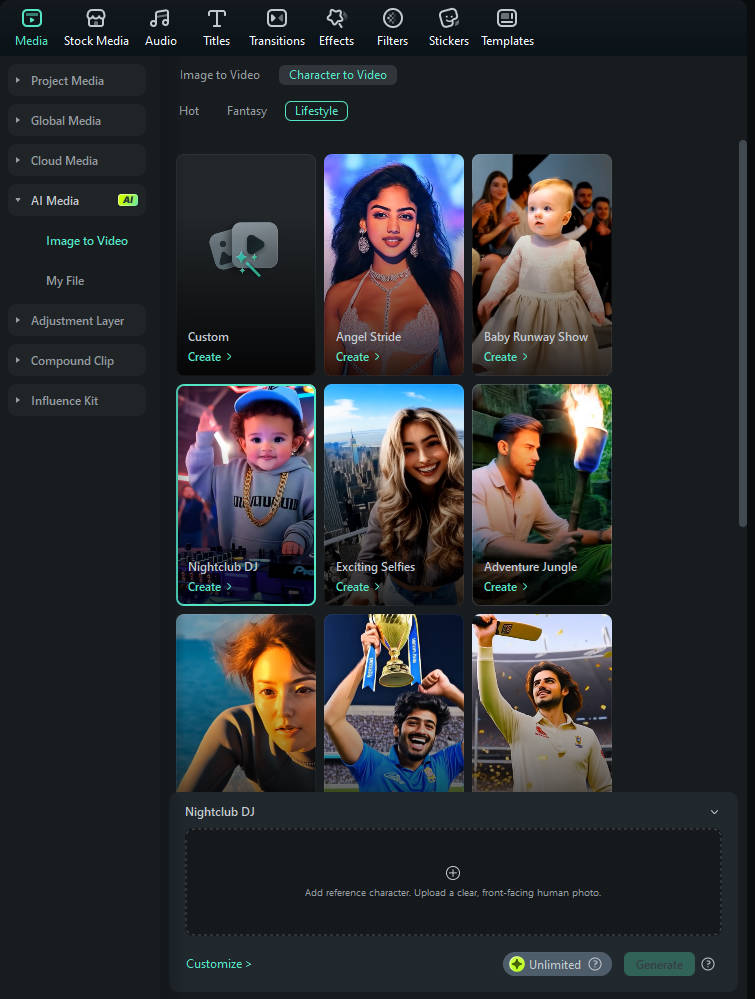The image size is (755, 999).
Task: Open My File under AI Media
Action: click(x=65, y=281)
